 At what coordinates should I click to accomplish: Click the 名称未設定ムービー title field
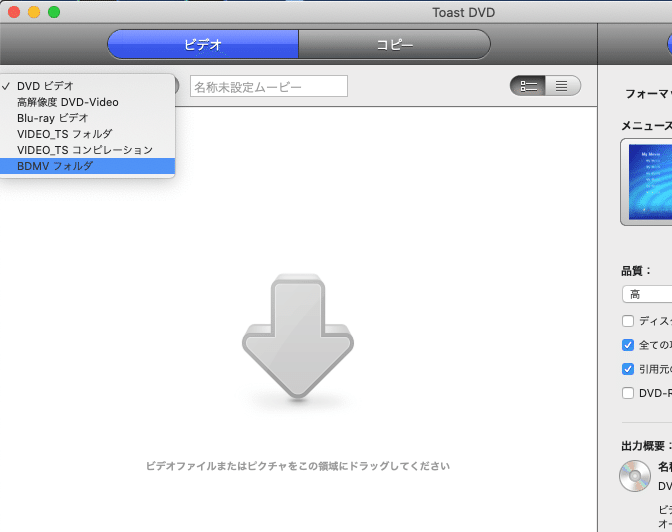click(269, 86)
